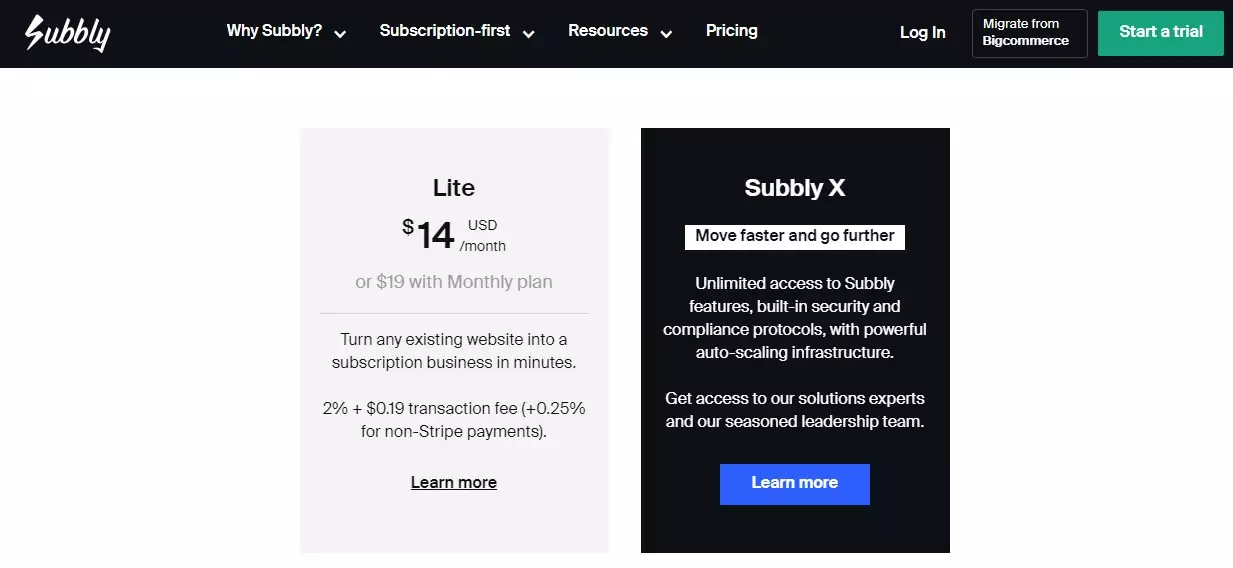Click blue Learn more button in Subbly X
Image resolution: width=1233 pixels, height=568 pixels.
[x=794, y=484]
